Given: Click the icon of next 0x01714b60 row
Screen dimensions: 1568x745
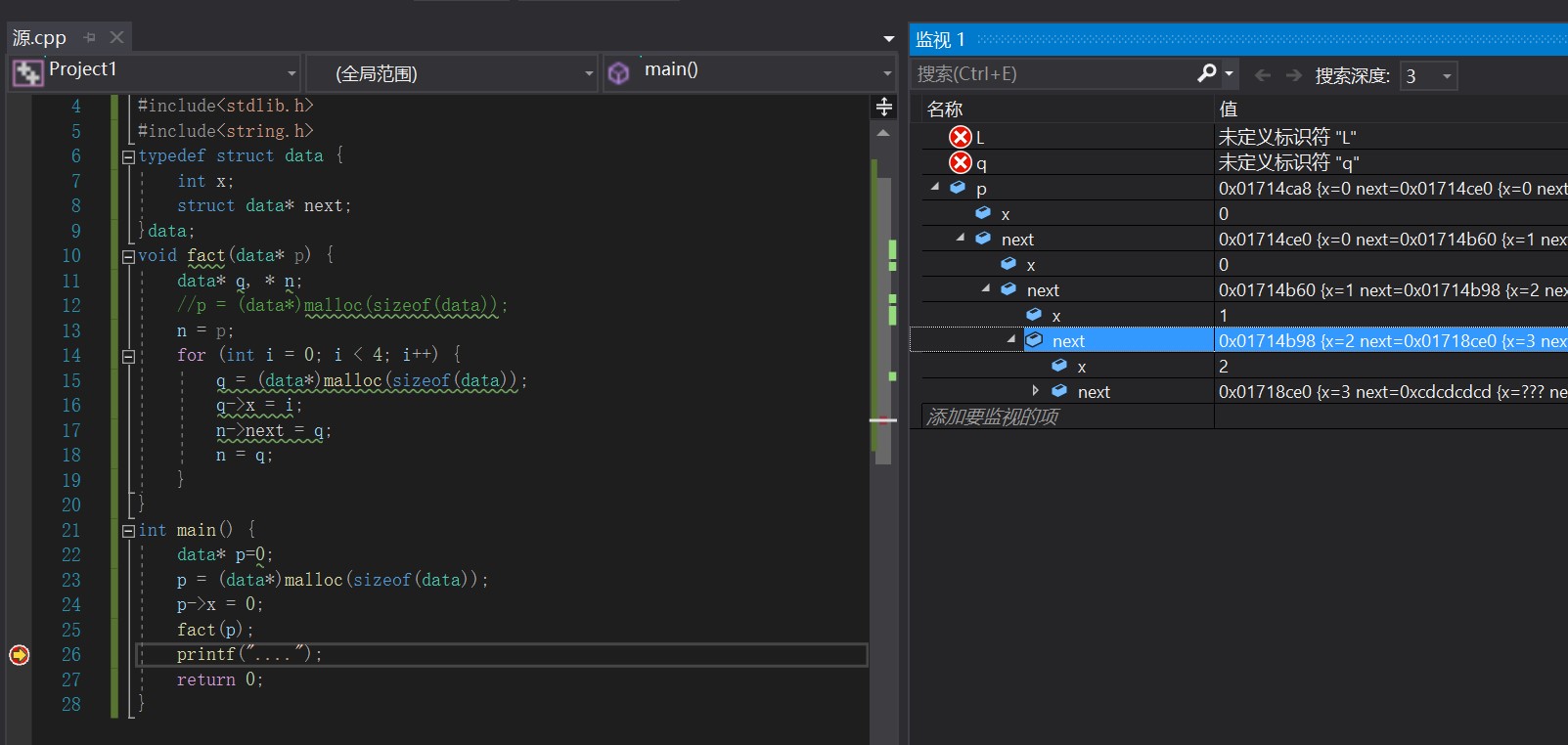Looking at the screenshot, I should coord(1008,288).
